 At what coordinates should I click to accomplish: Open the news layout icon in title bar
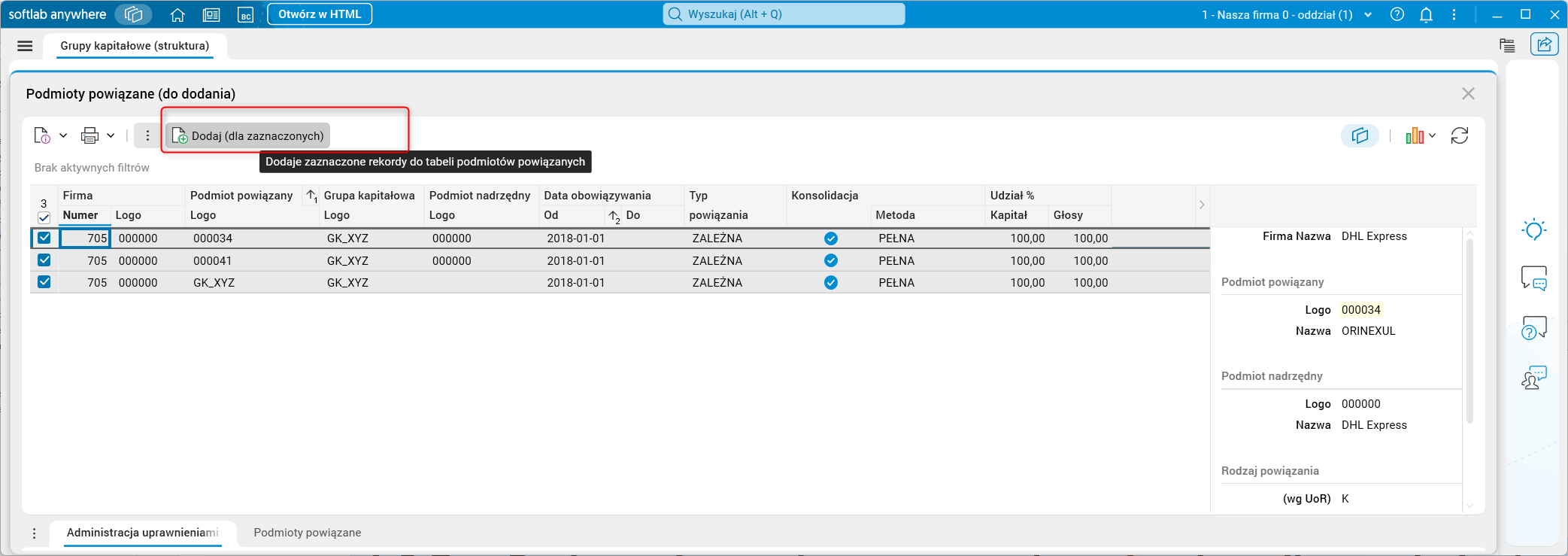coord(211,14)
